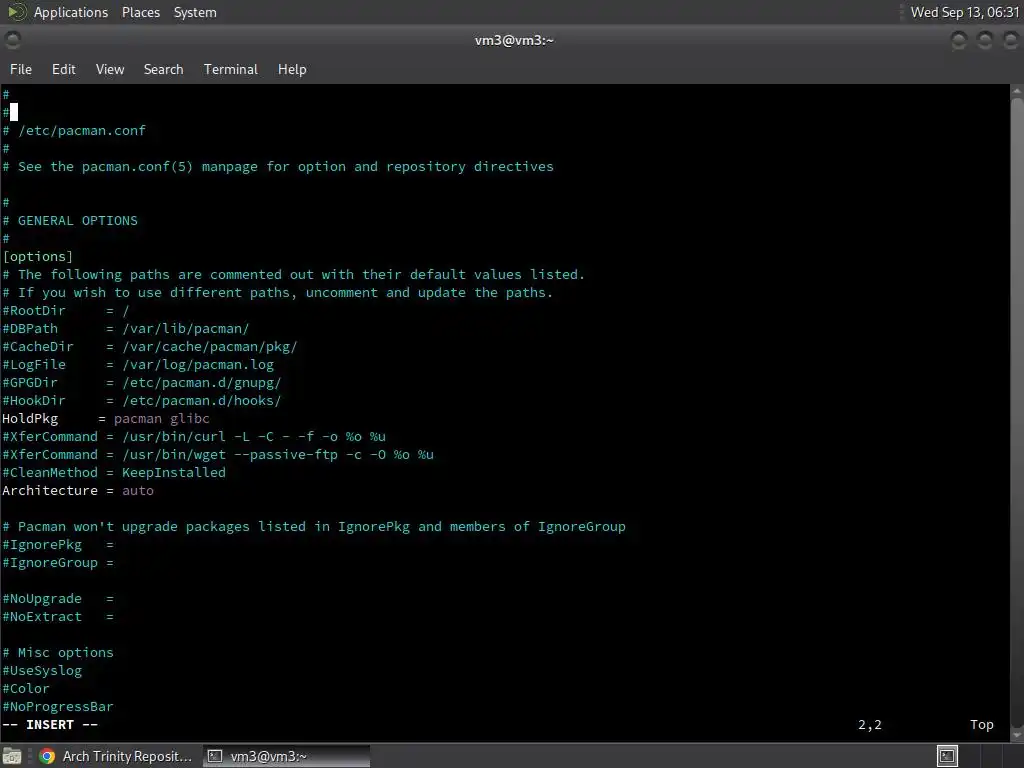Click the 'If you wish to use different paths' line
The width and height of the screenshot is (1024, 768).
click(278, 293)
